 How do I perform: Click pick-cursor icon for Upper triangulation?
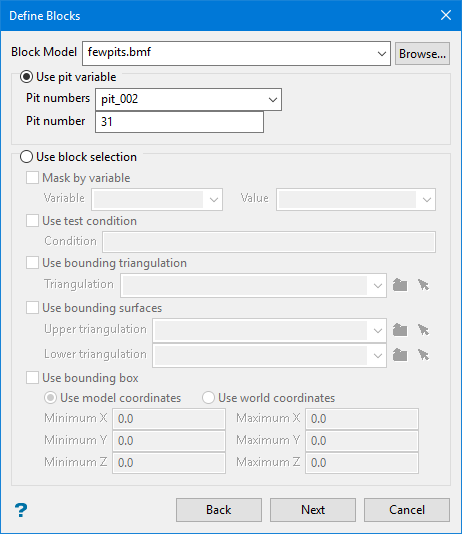tap(424, 330)
